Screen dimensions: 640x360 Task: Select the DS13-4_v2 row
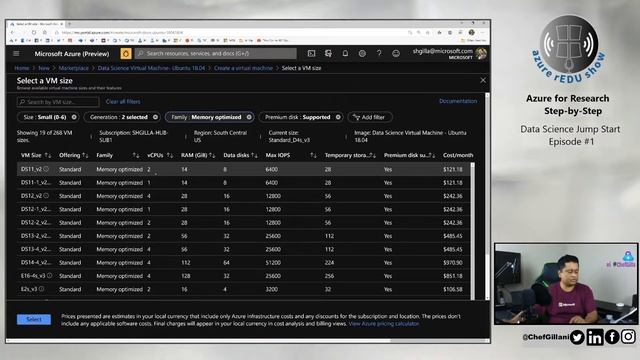(243, 249)
